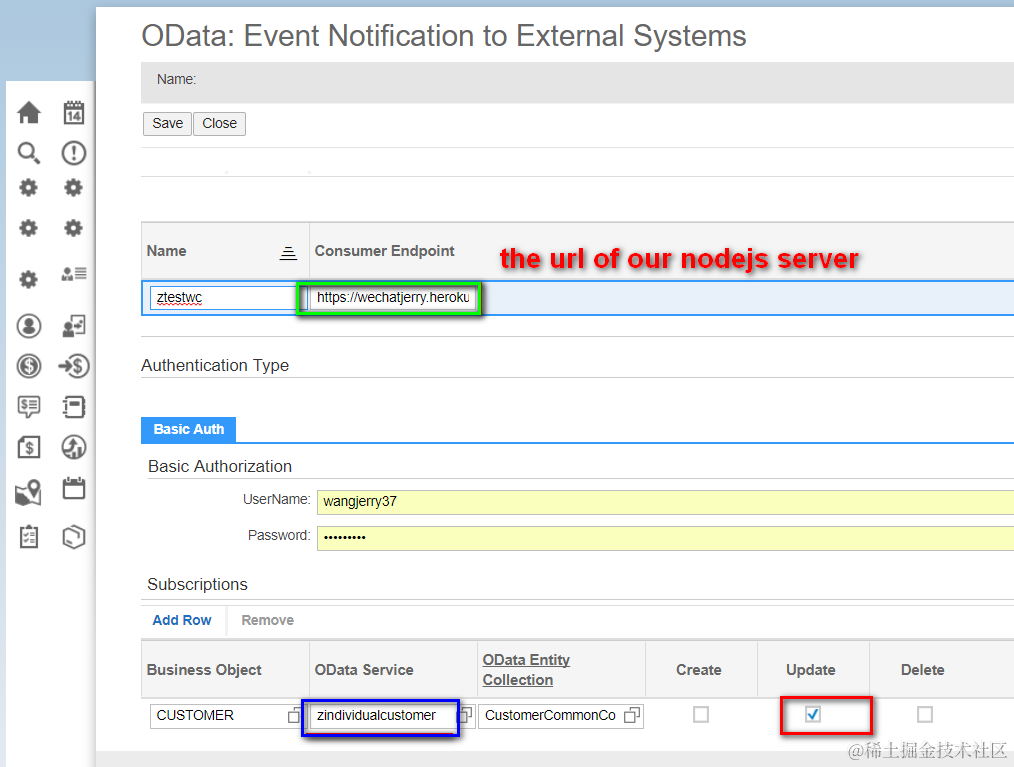This screenshot has height=767, width=1014.
Task: Click the Subscriptions section heading
Action: pos(197,585)
